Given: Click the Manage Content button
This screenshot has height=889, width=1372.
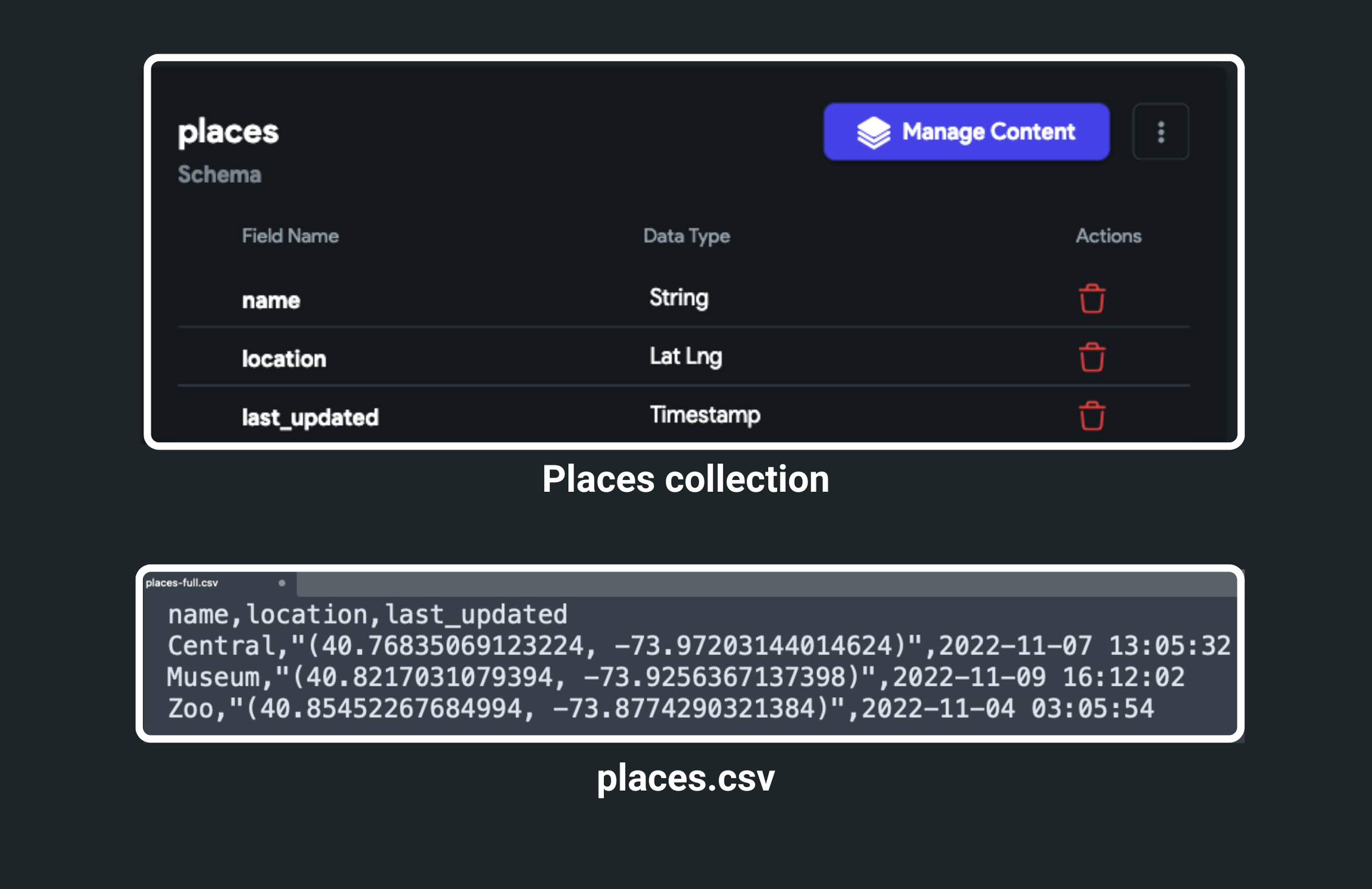Looking at the screenshot, I should point(966,132).
